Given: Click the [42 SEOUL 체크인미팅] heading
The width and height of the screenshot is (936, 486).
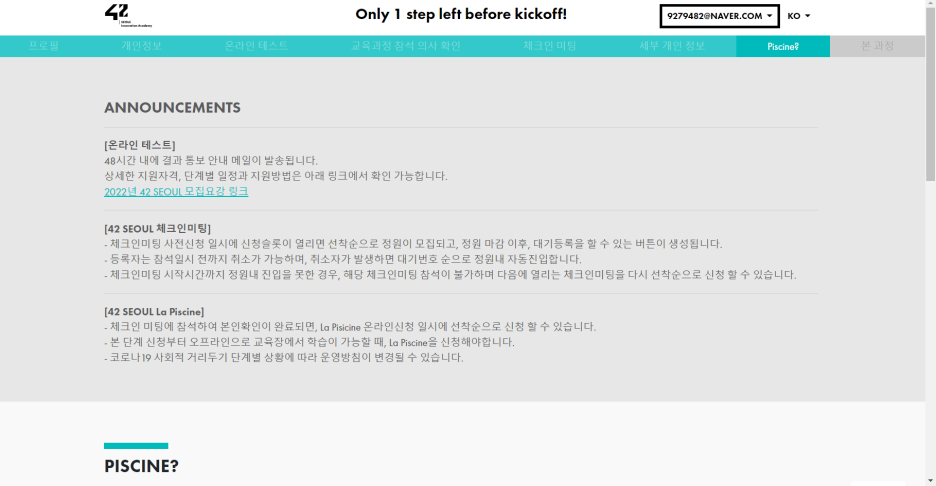Looking at the screenshot, I should [157, 229].
